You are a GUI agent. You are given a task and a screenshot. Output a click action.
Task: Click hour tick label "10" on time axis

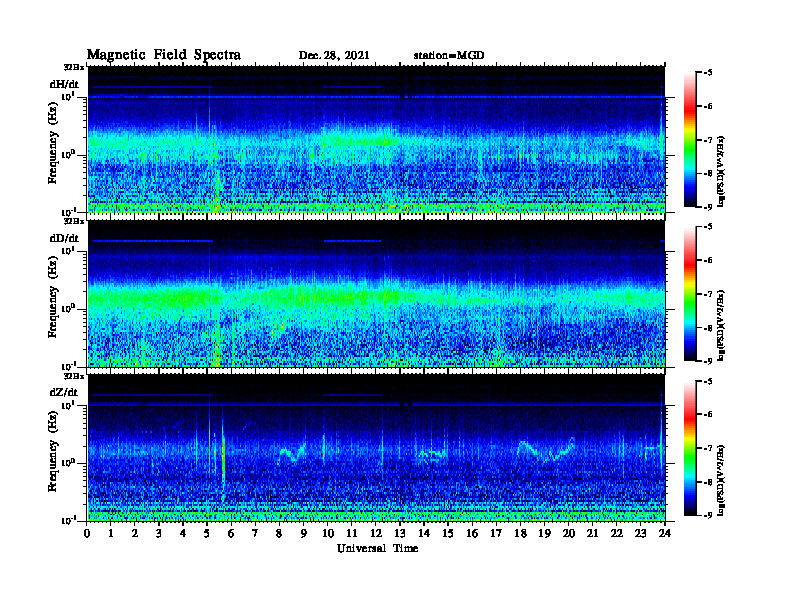click(328, 533)
